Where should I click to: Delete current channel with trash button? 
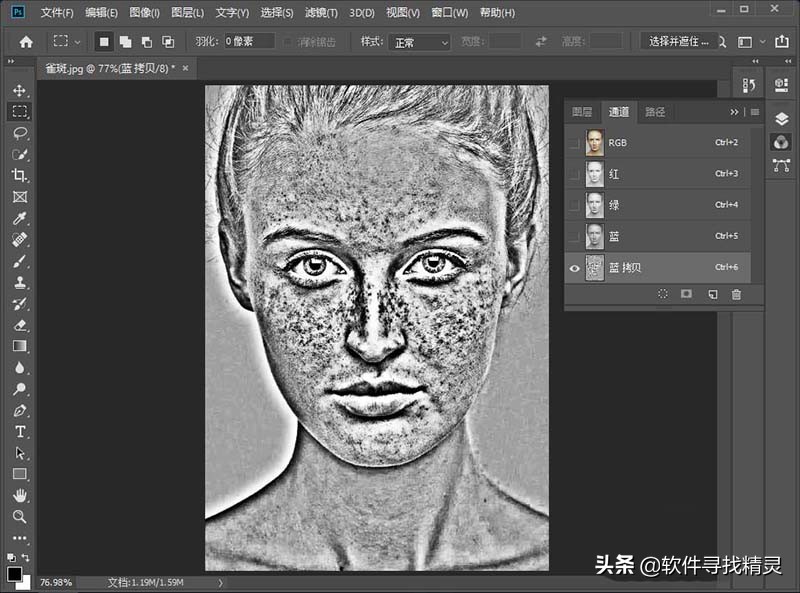[737, 293]
